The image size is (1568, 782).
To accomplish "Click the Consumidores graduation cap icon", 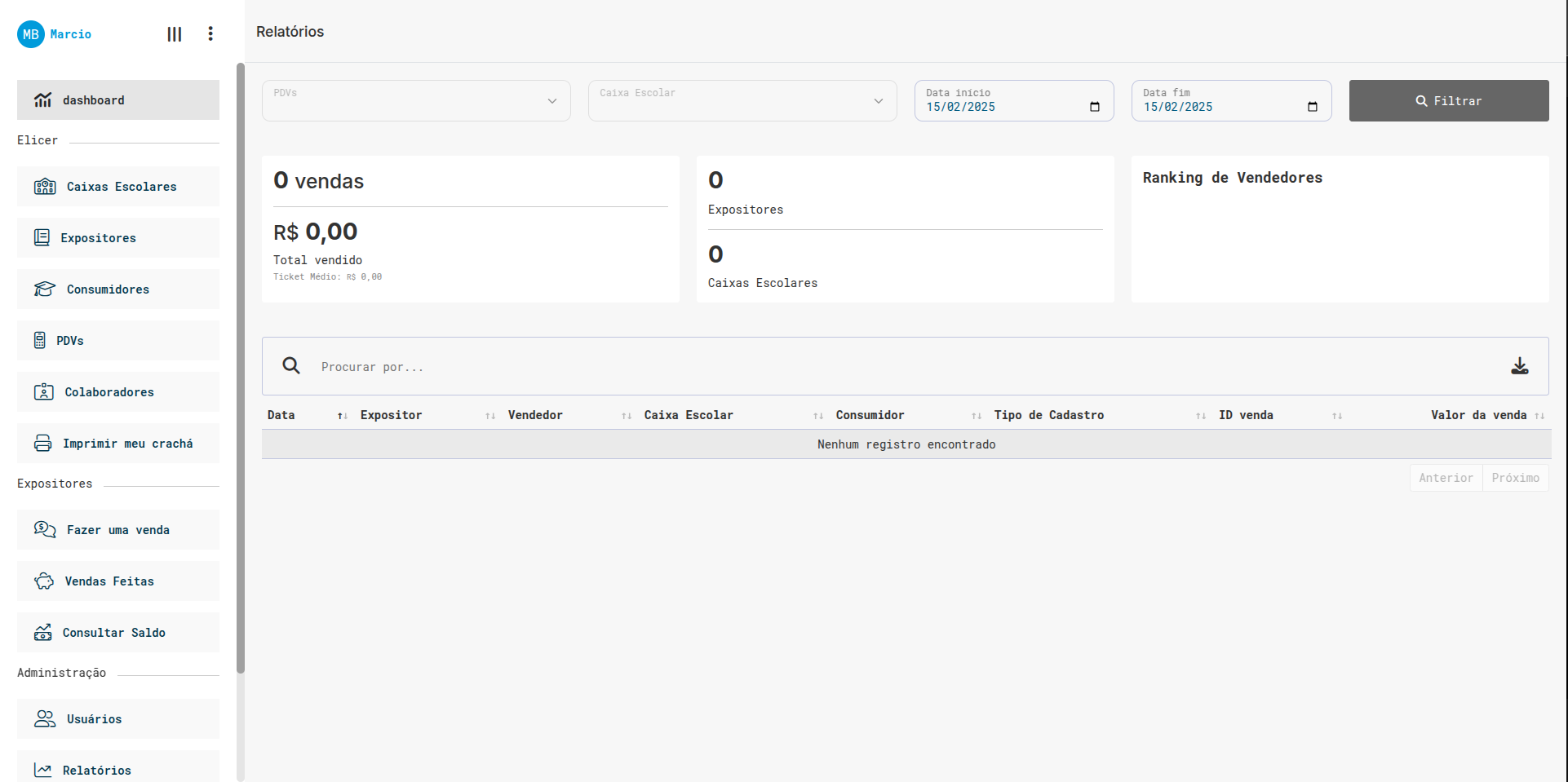I will click(x=45, y=289).
